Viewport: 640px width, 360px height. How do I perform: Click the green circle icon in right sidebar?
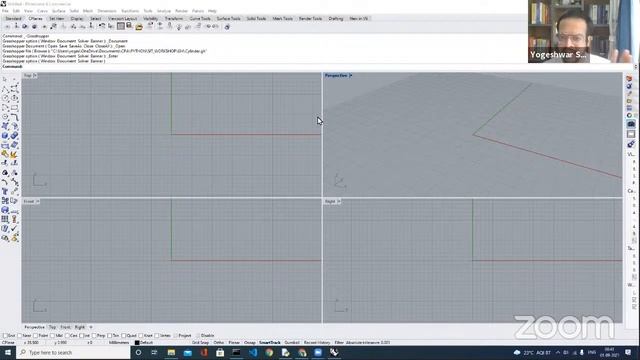(x=629, y=116)
